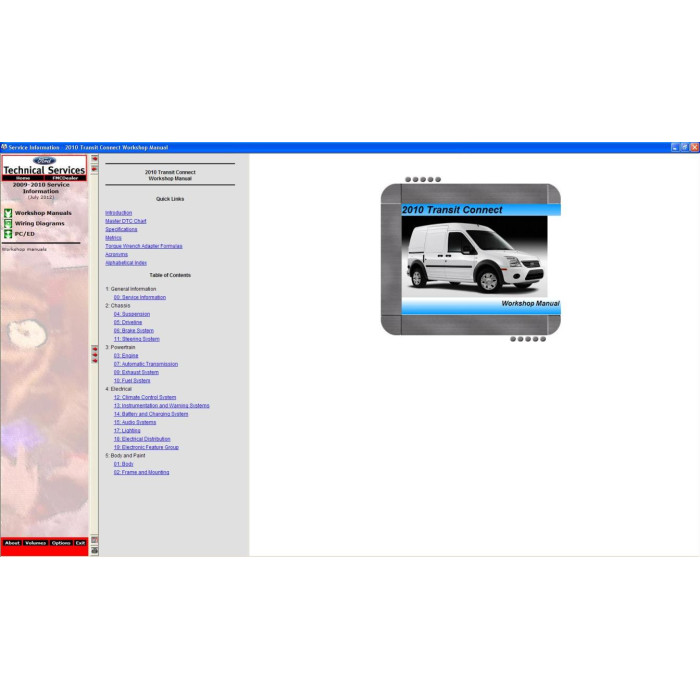Open the Alphabetical Index link
Viewport: 700px width, 700px height.
coord(125,263)
